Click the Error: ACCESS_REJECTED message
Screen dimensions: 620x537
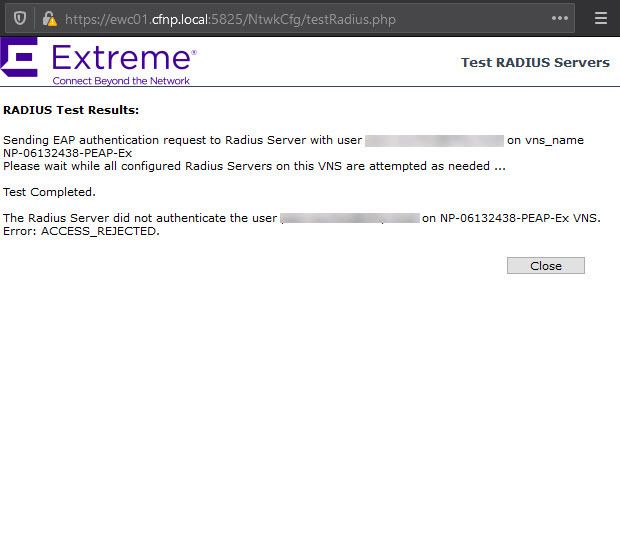point(81,231)
